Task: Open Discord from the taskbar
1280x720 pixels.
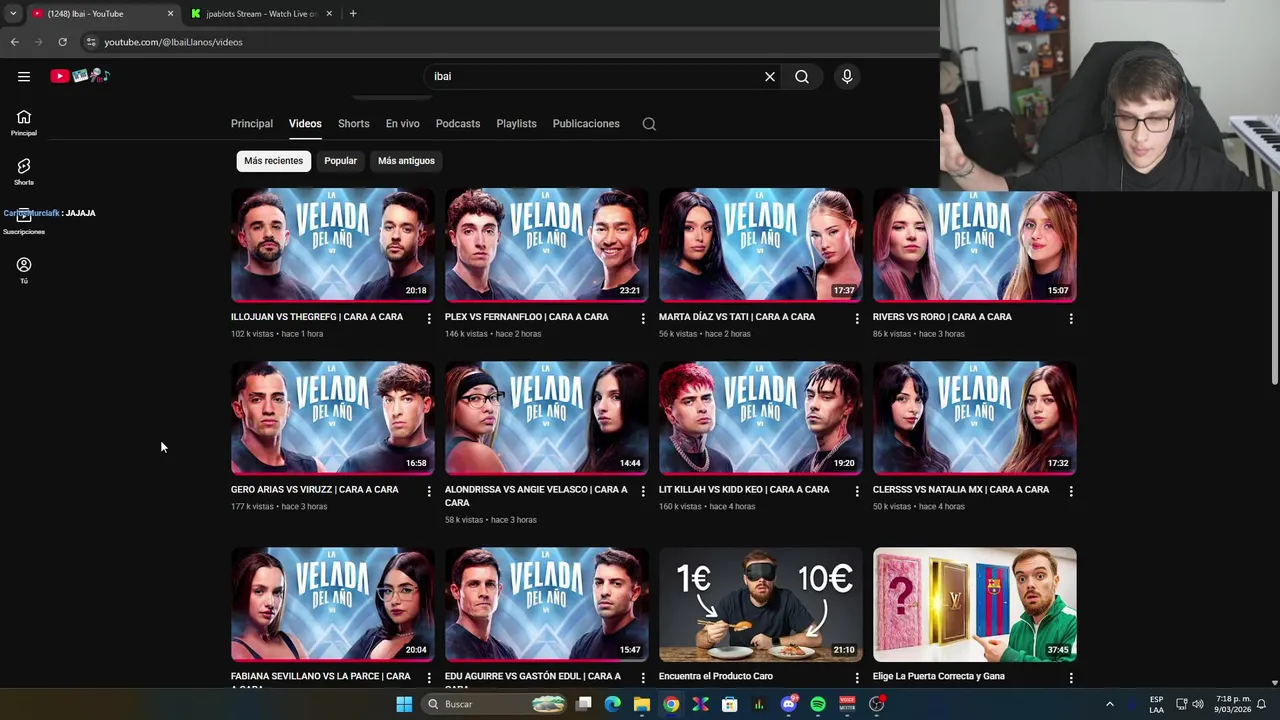Action: tap(789, 704)
